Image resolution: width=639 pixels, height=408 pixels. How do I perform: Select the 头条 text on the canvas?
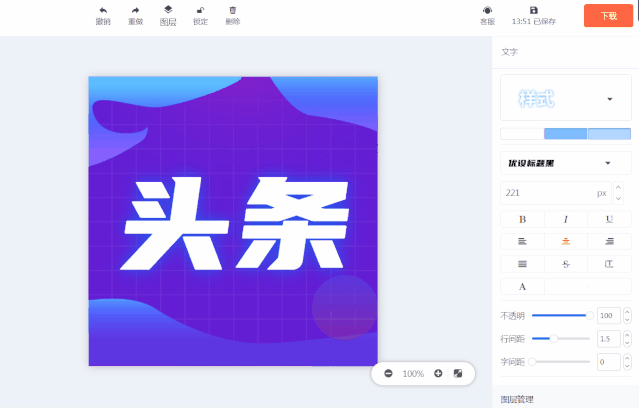(x=235, y=223)
